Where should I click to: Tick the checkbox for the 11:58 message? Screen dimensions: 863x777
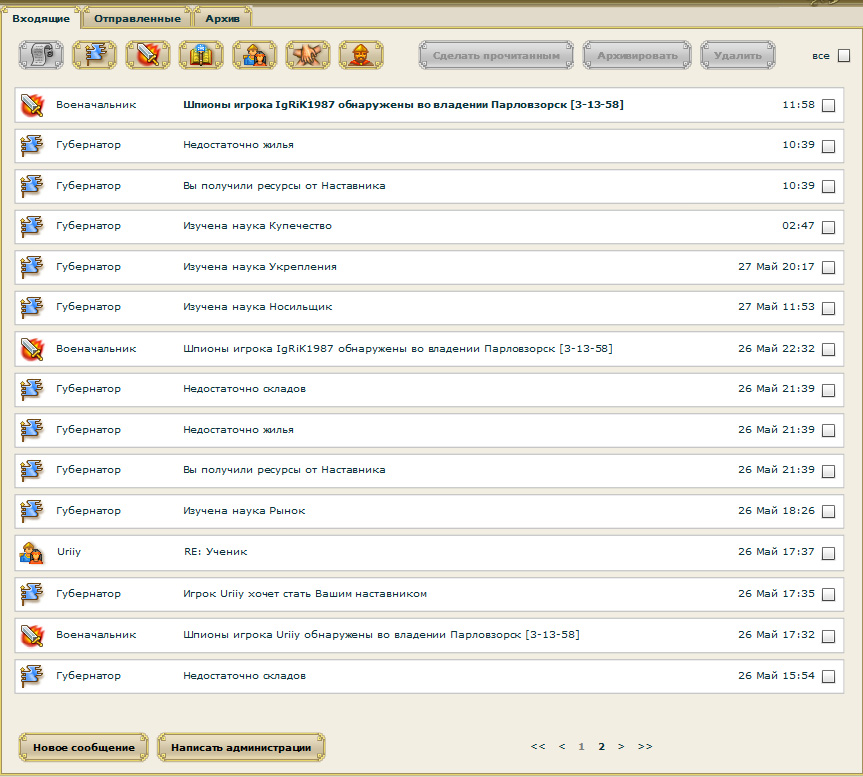tap(828, 105)
